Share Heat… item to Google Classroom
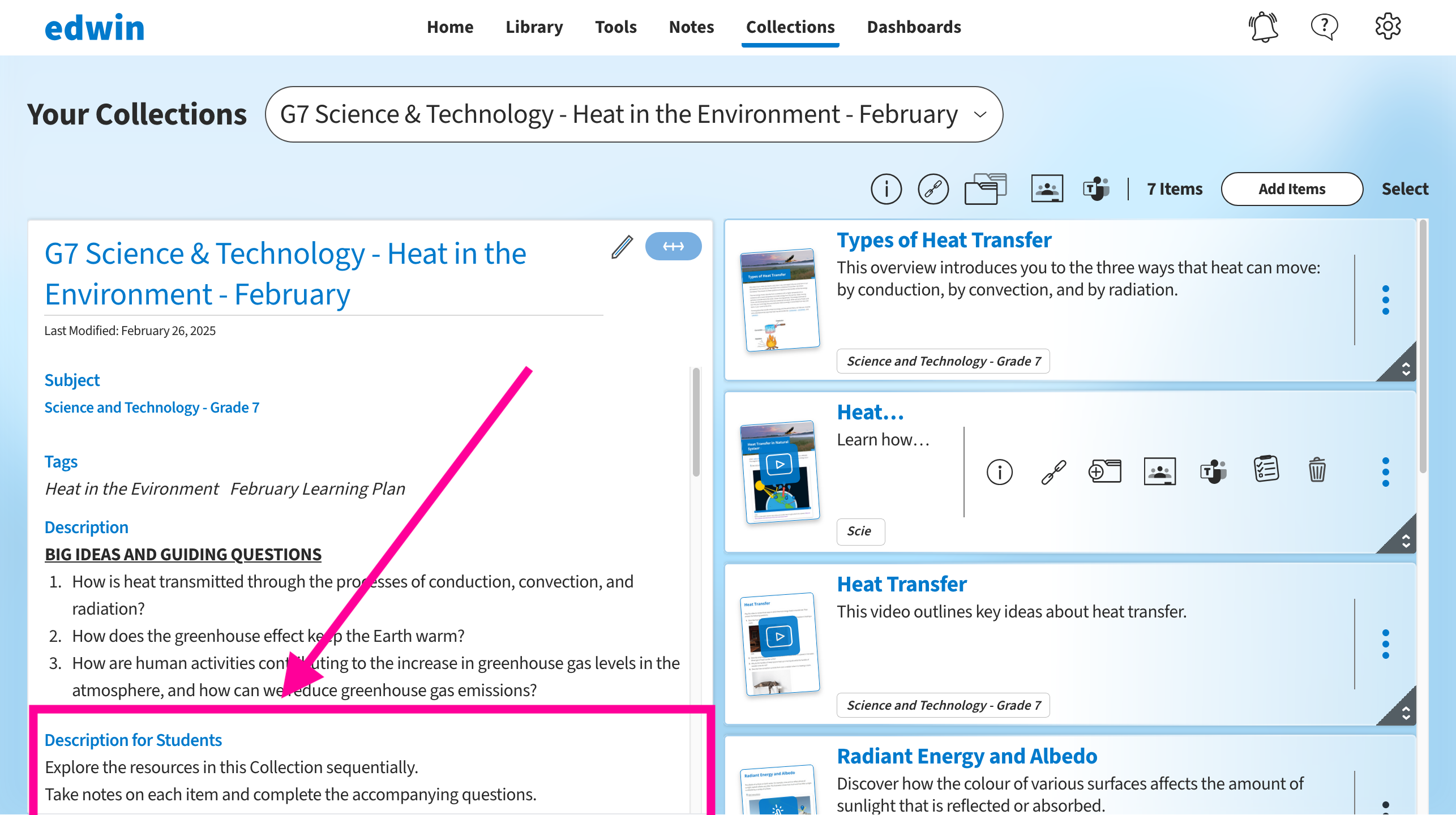Viewport: 1456px width, 815px height. click(1159, 471)
